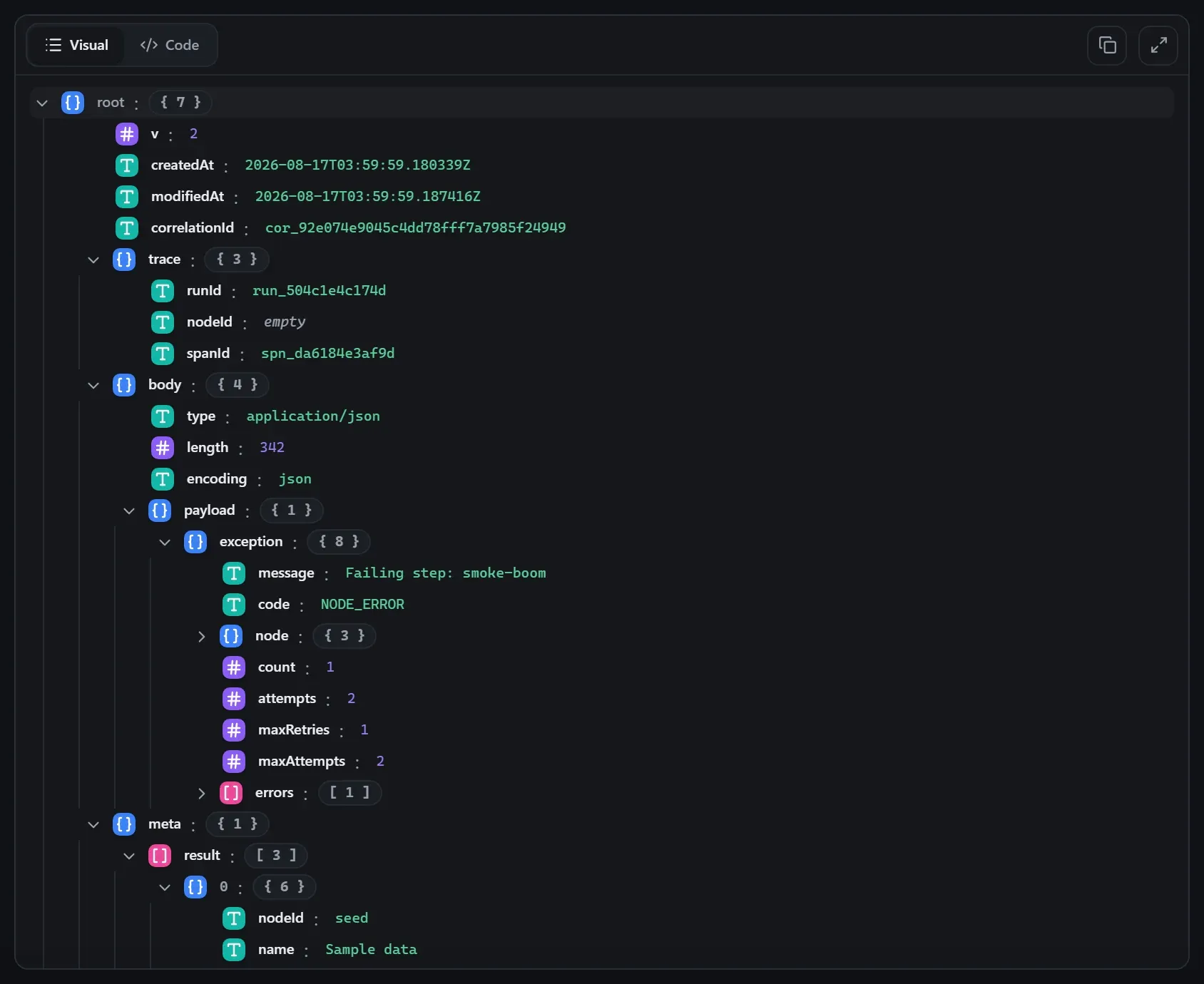This screenshot has height=984, width=1204.
Task: Select the message 'Failing step: smoke-boom'
Action: pyautogui.click(x=446, y=573)
